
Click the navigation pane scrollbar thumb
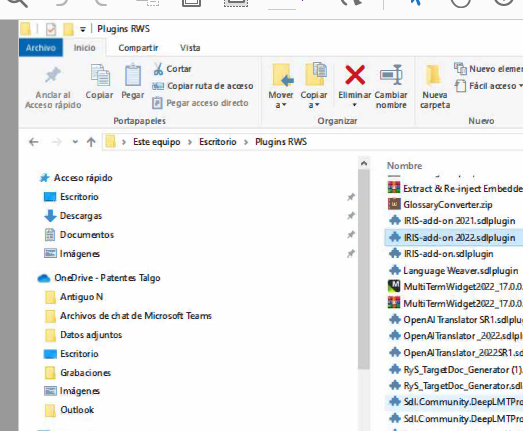pos(364,269)
